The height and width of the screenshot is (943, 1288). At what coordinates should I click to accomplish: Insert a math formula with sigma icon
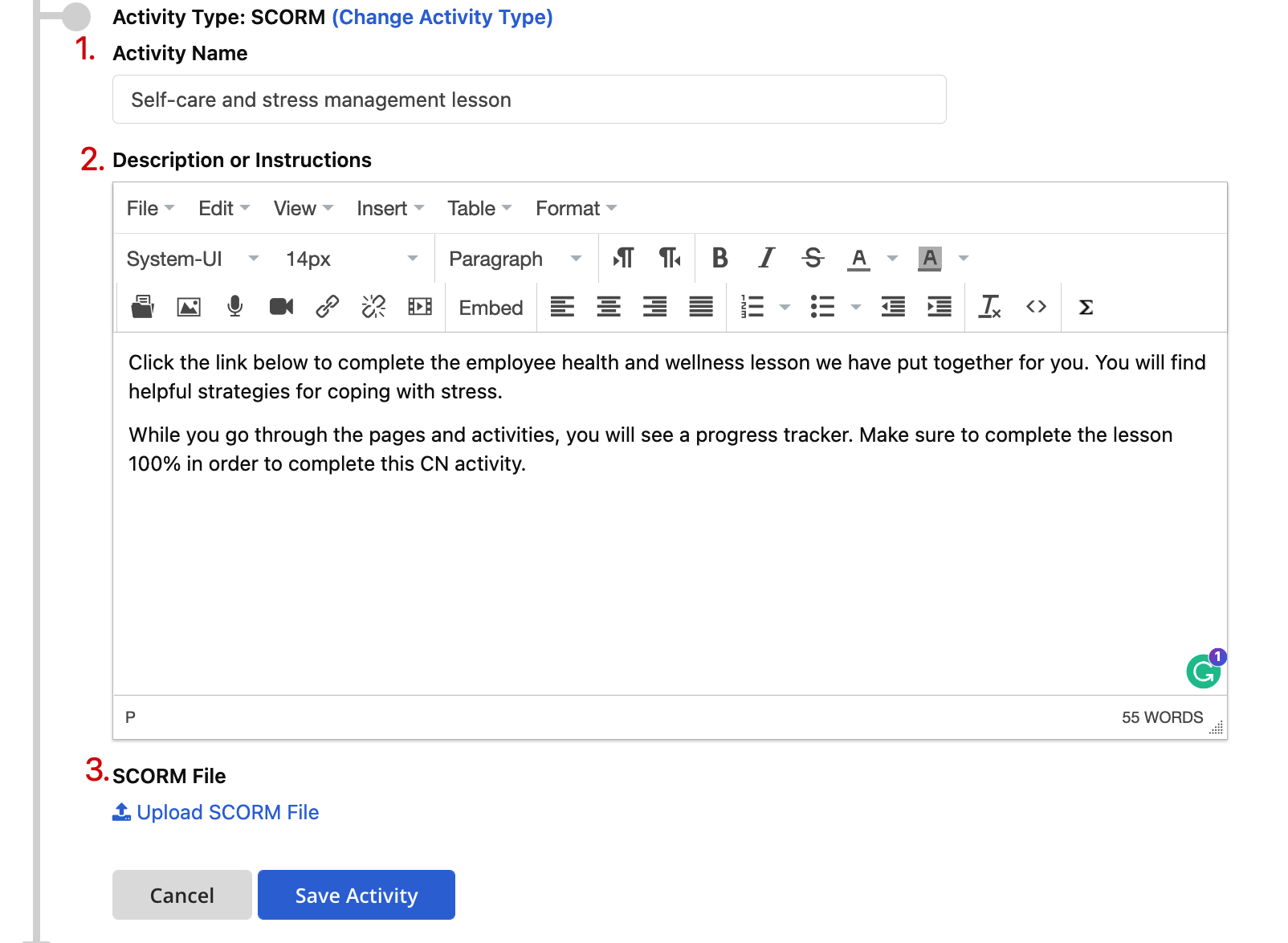(1086, 307)
